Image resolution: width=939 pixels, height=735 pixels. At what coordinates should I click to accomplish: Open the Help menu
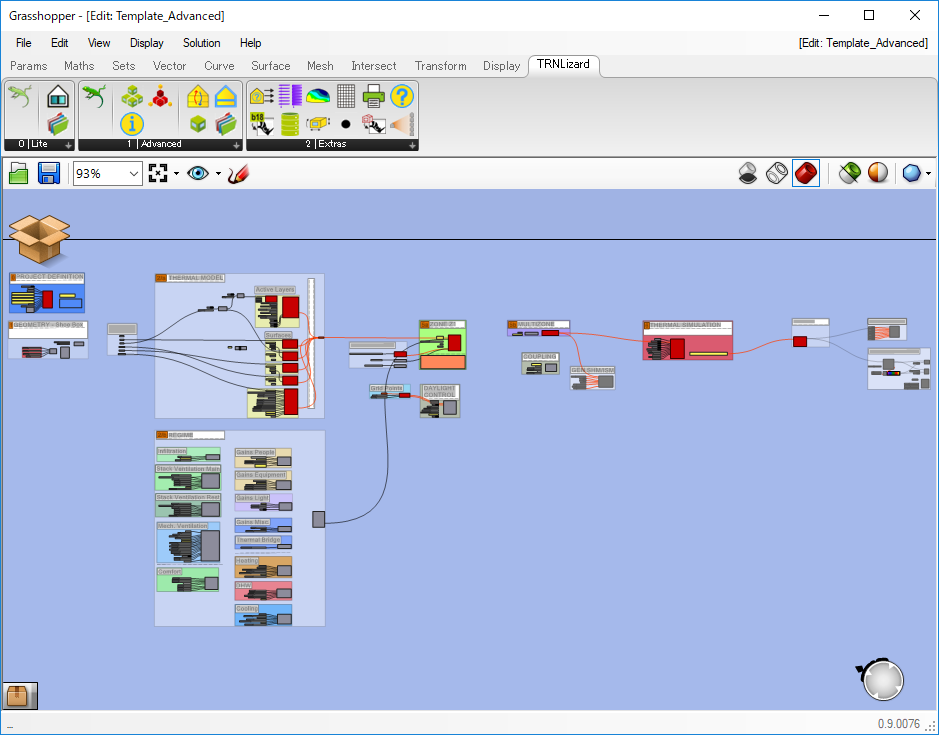click(250, 43)
